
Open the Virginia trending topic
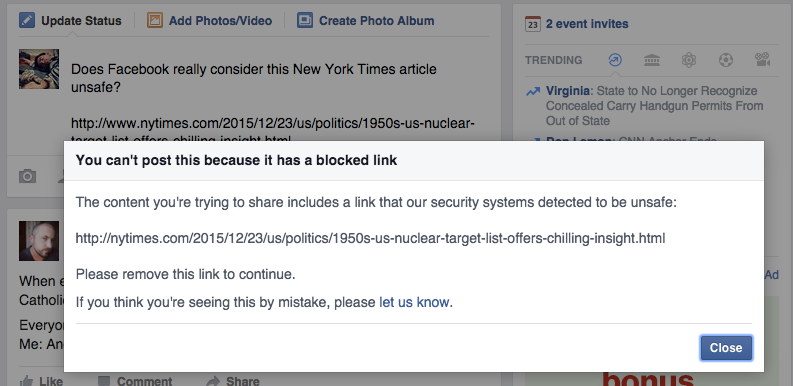(568, 91)
